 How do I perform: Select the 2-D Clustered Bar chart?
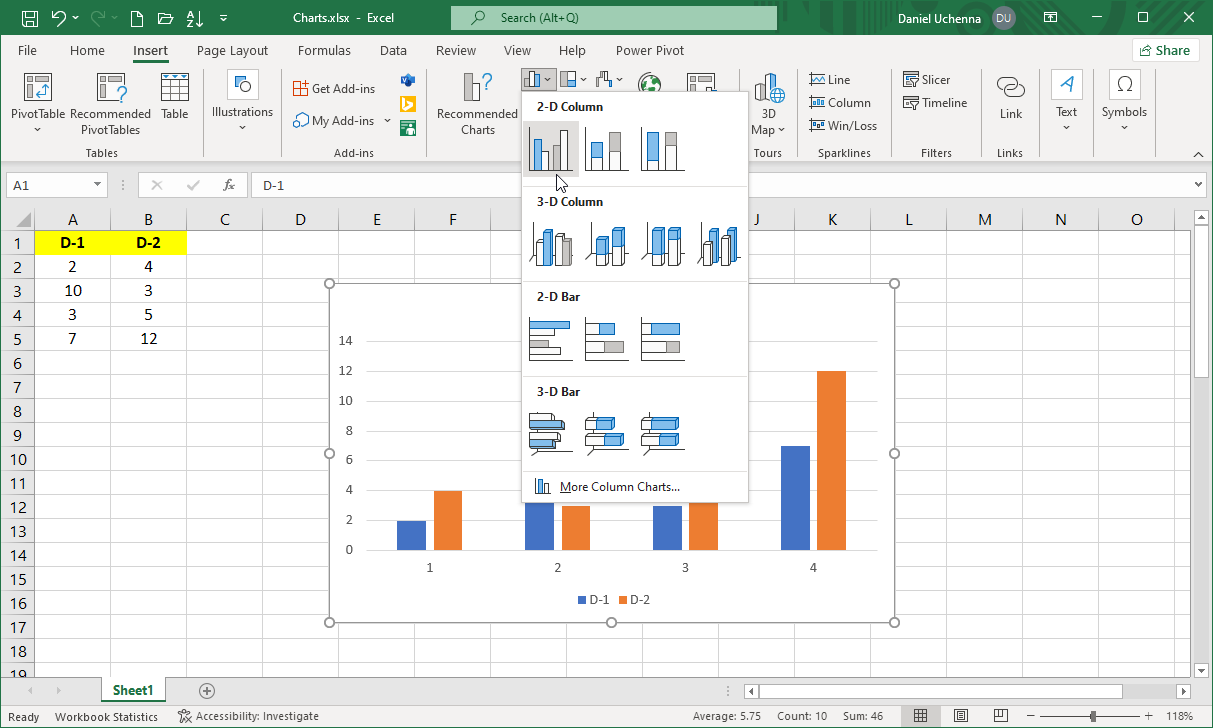click(551, 340)
